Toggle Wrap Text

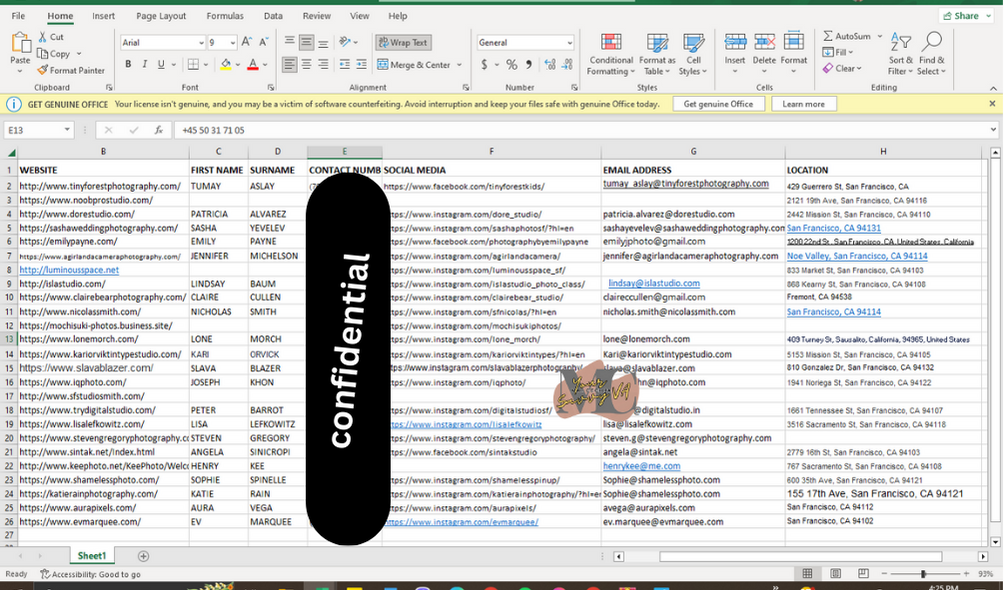(403, 42)
